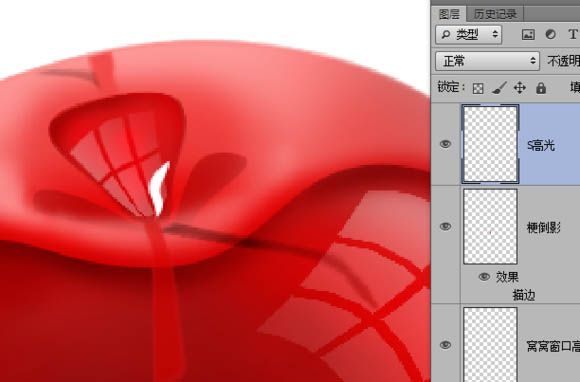Open the 正常 blend mode dropdown
580x382 pixels.
click(487, 61)
